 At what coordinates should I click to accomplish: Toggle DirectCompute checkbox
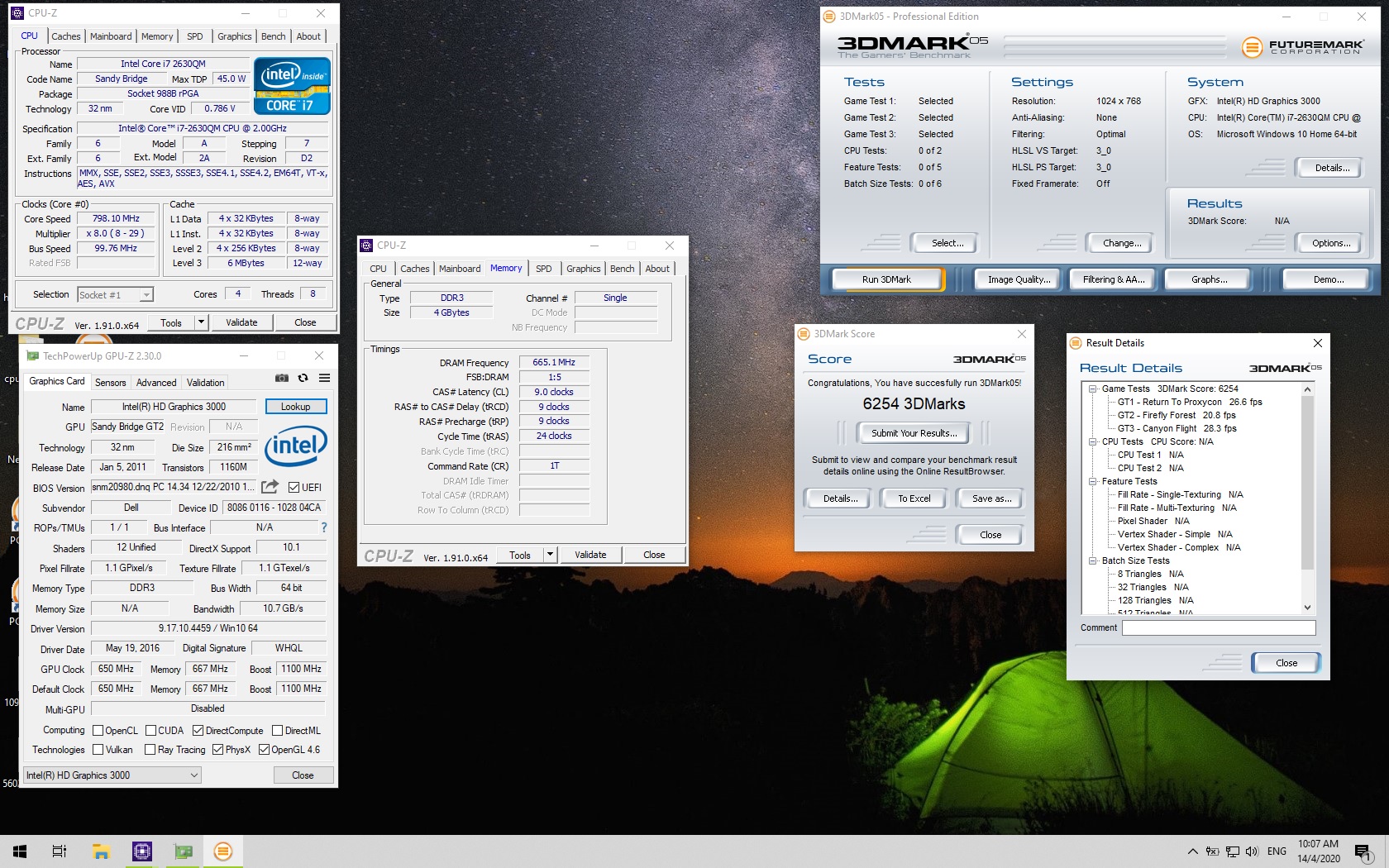[198, 731]
